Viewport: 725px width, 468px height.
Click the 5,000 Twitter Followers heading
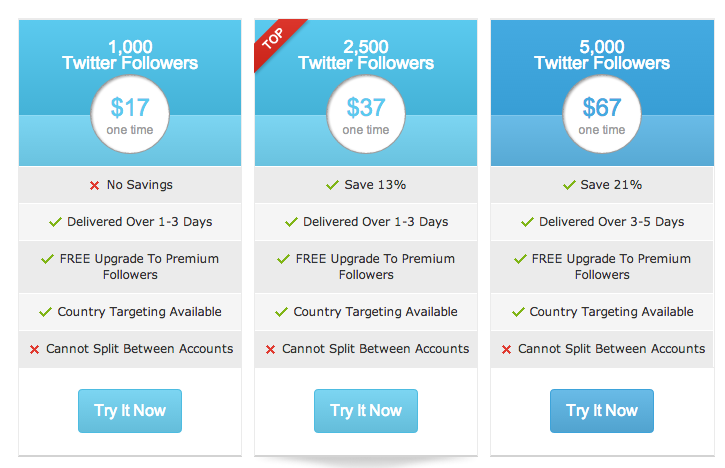[x=602, y=55]
